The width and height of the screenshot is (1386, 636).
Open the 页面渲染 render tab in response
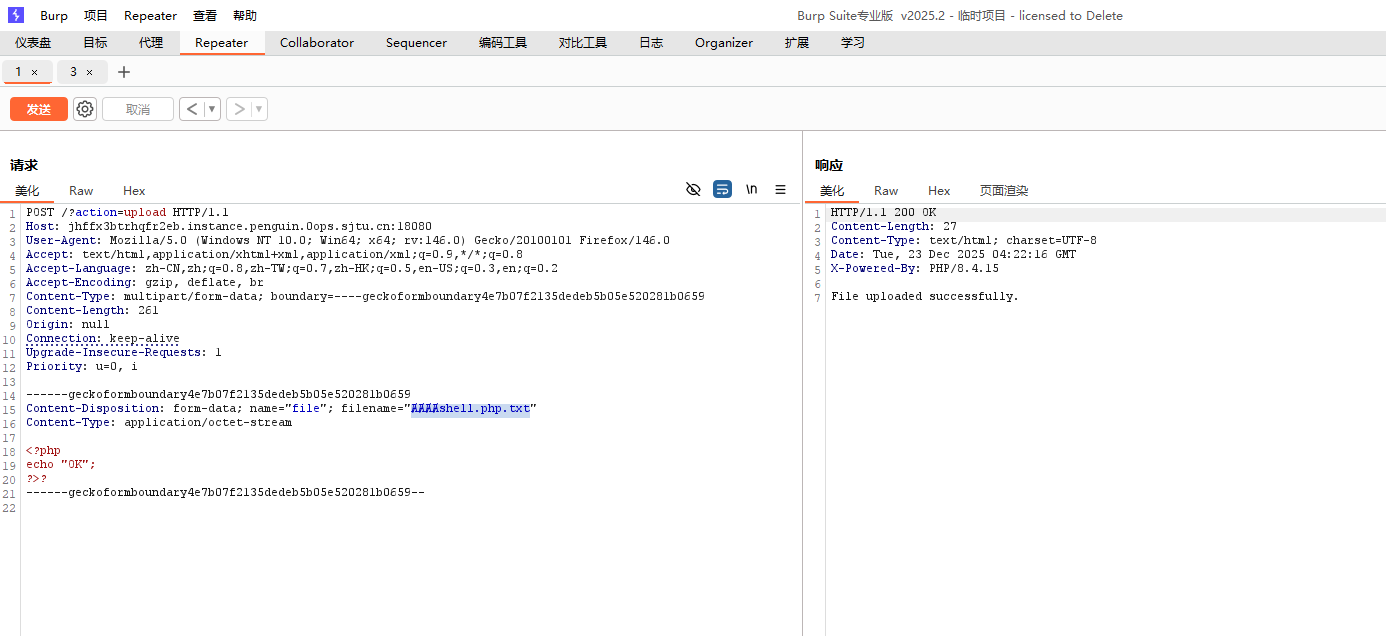click(x=1003, y=190)
